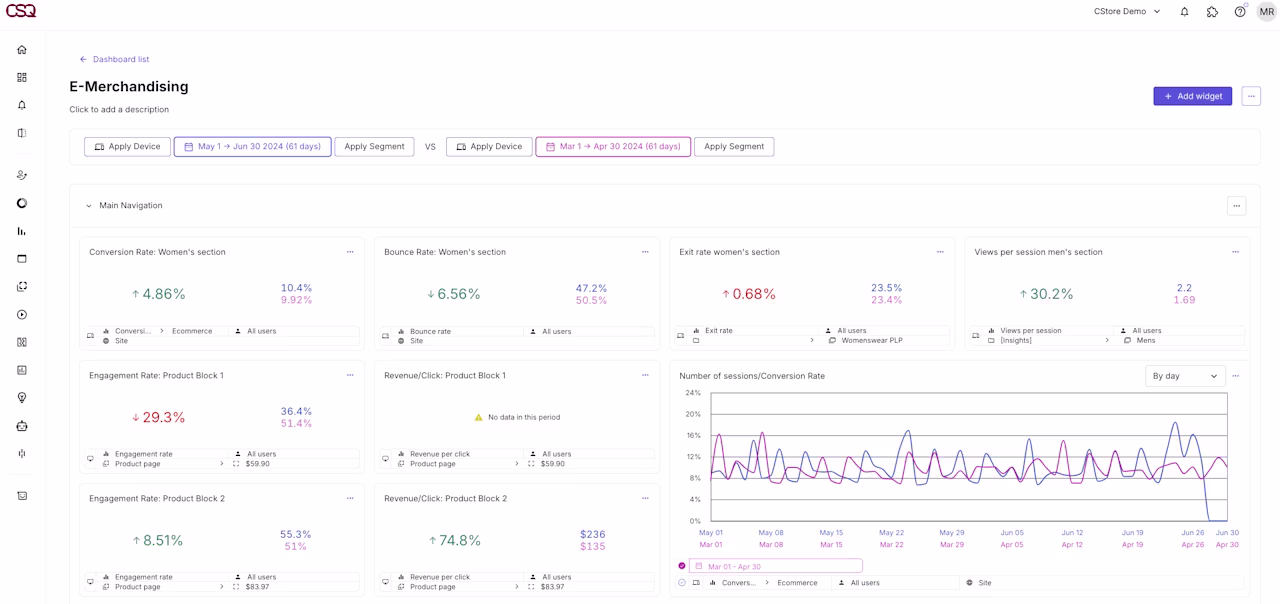Click the Womenswear PLP page label
Screen dimensions: 1280x604
point(872,341)
